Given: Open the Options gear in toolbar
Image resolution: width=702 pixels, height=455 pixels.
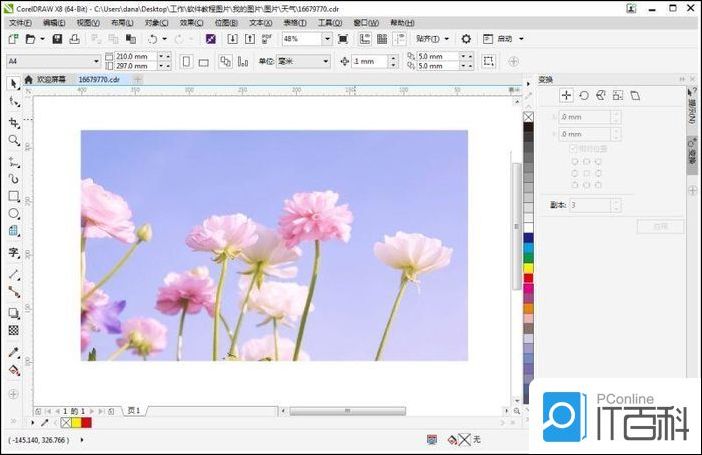Looking at the screenshot, I should click(x=466, y=39).
